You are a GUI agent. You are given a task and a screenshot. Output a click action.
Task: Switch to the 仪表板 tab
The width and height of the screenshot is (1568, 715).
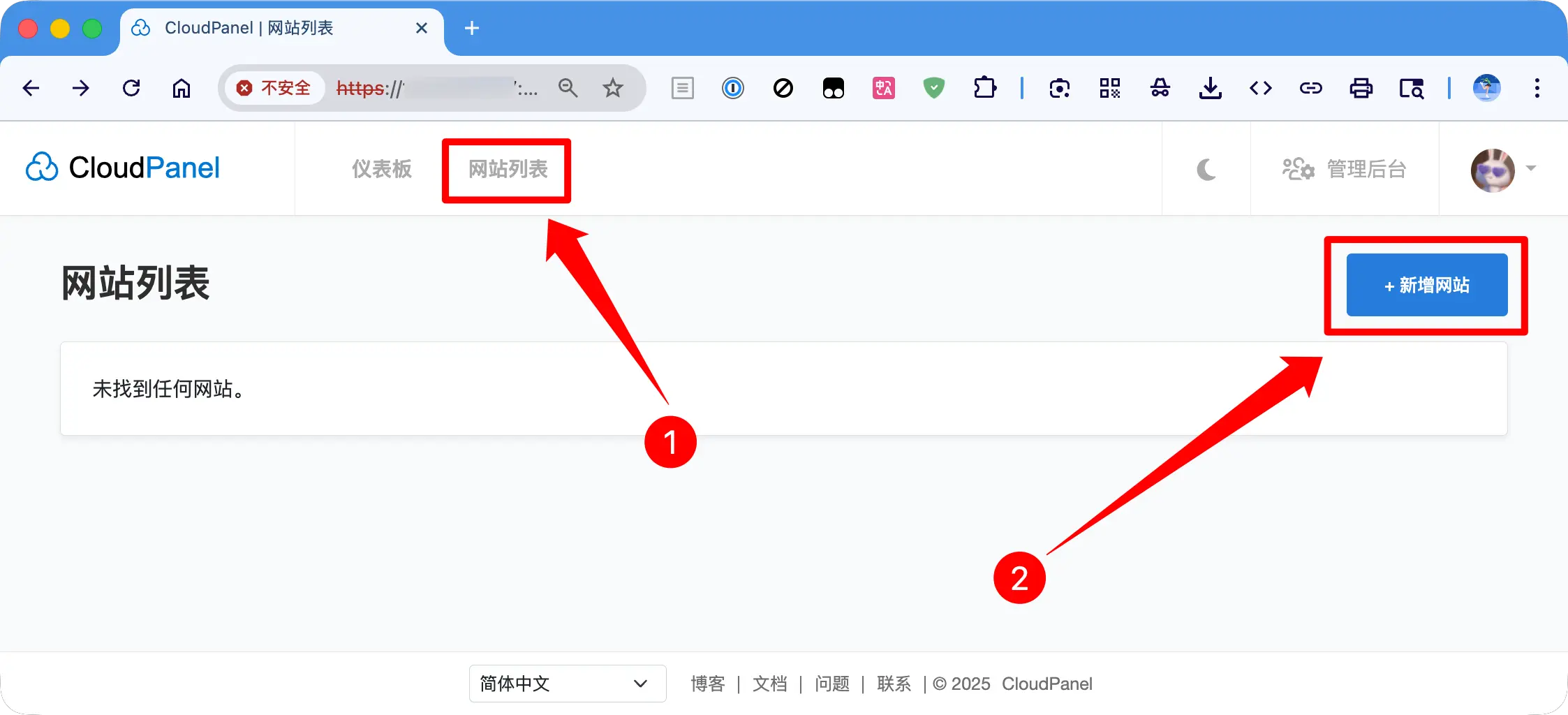coord(381,169)
